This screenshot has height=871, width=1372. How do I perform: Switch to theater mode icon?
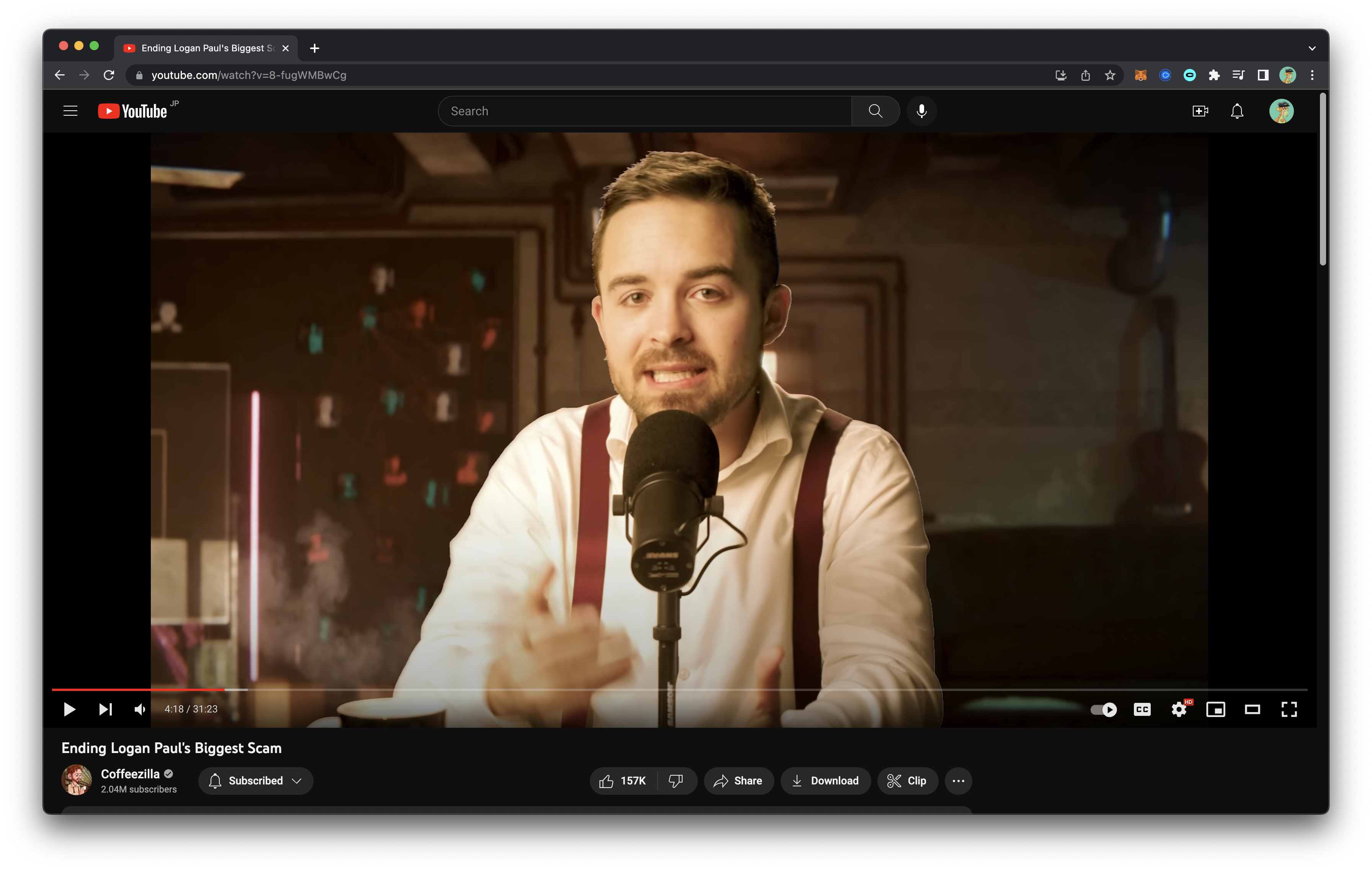1252,709
